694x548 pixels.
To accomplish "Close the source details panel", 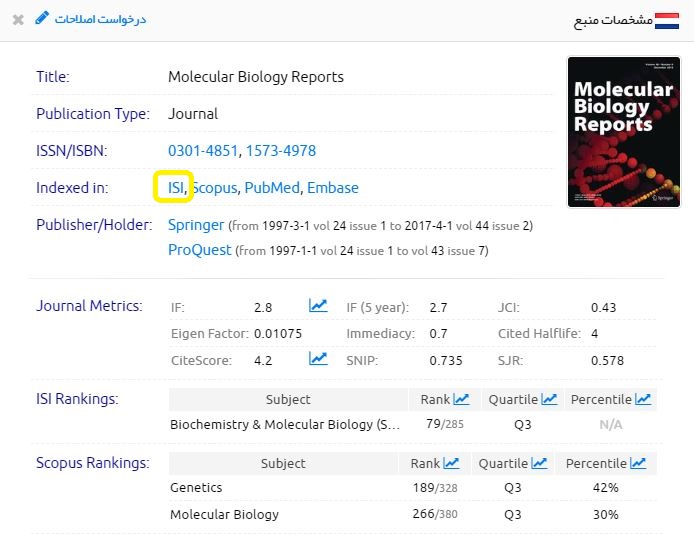I will click(x=18, y=20).
